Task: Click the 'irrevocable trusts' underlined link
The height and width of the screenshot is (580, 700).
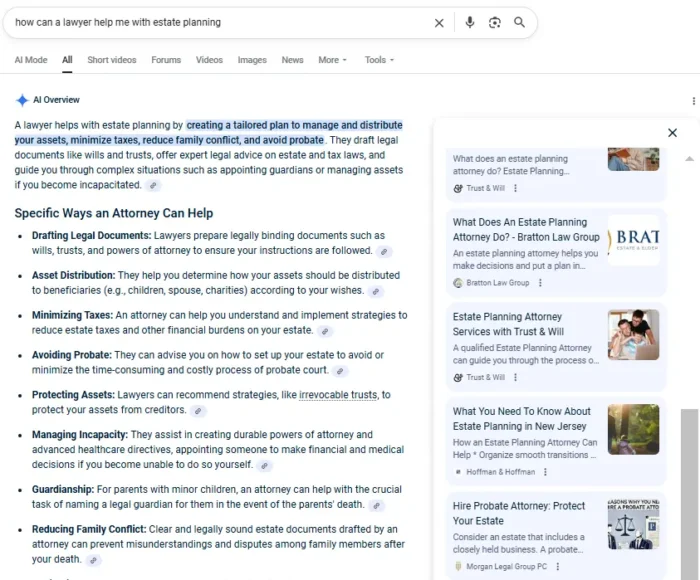Action: pos(339,395)
